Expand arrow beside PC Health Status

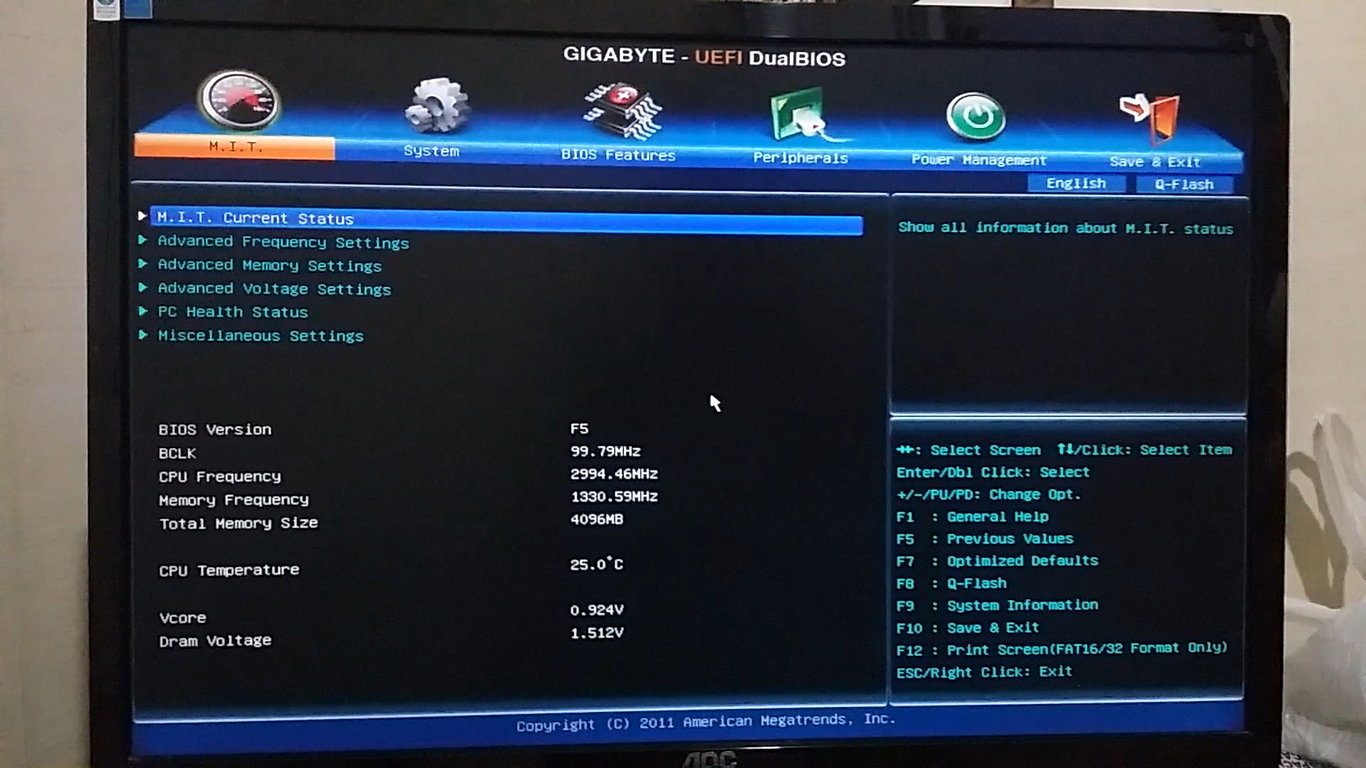tap(143, 311)
